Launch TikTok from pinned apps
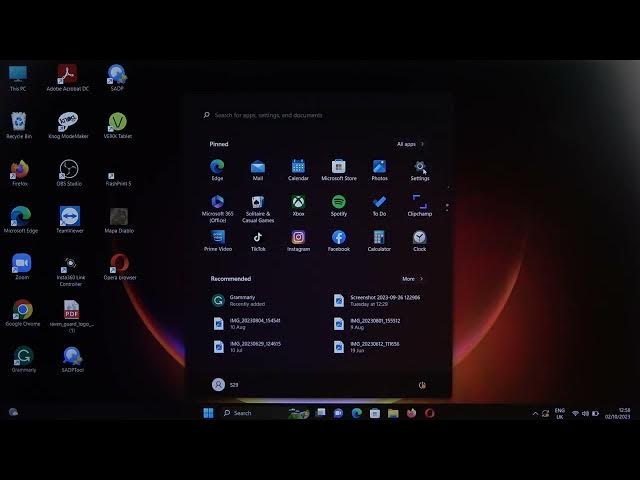640x480 pixels. [258, 241]
